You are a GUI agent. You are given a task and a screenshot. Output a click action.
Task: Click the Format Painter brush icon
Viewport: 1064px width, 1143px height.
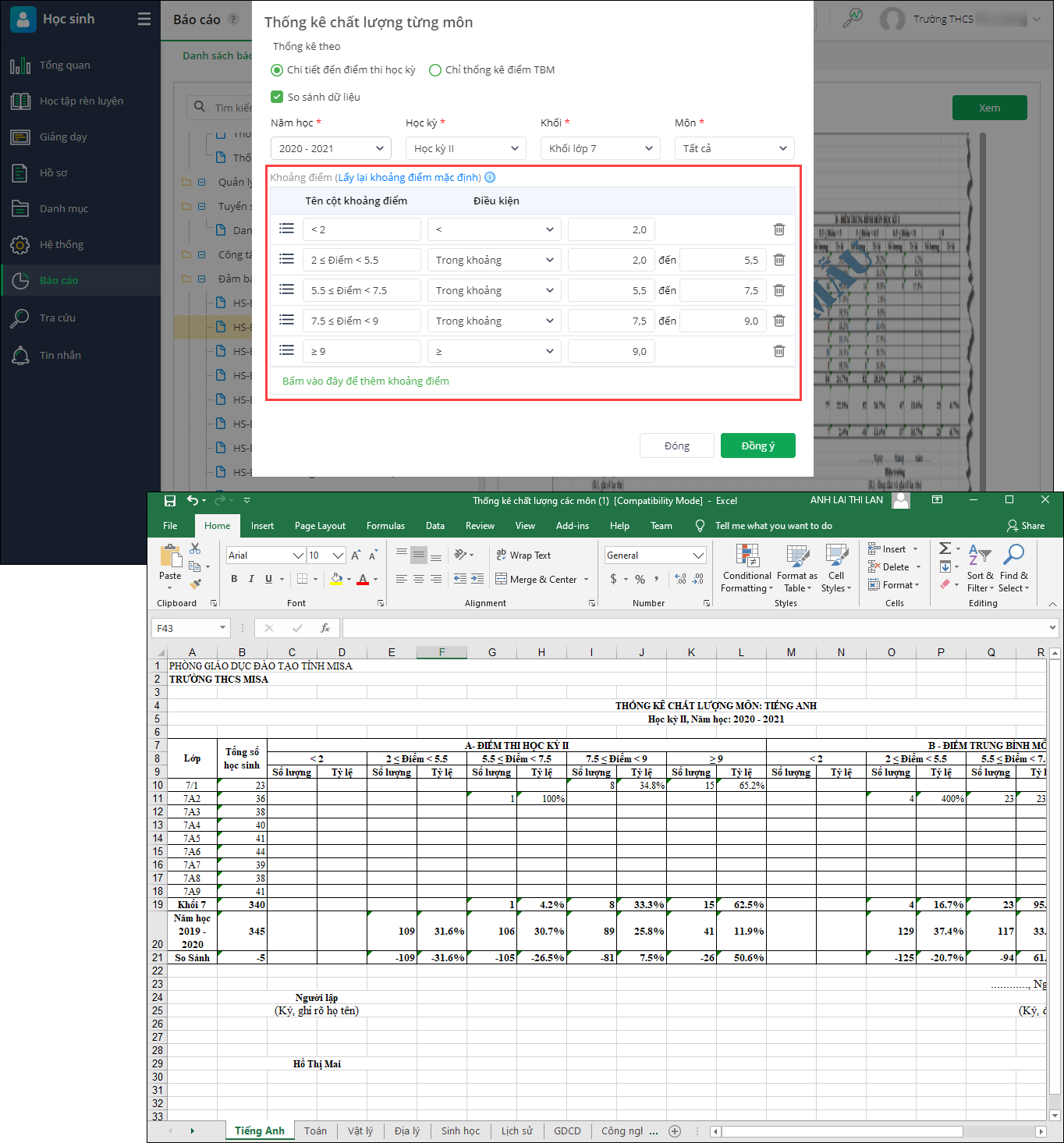(x=195, y=583)
